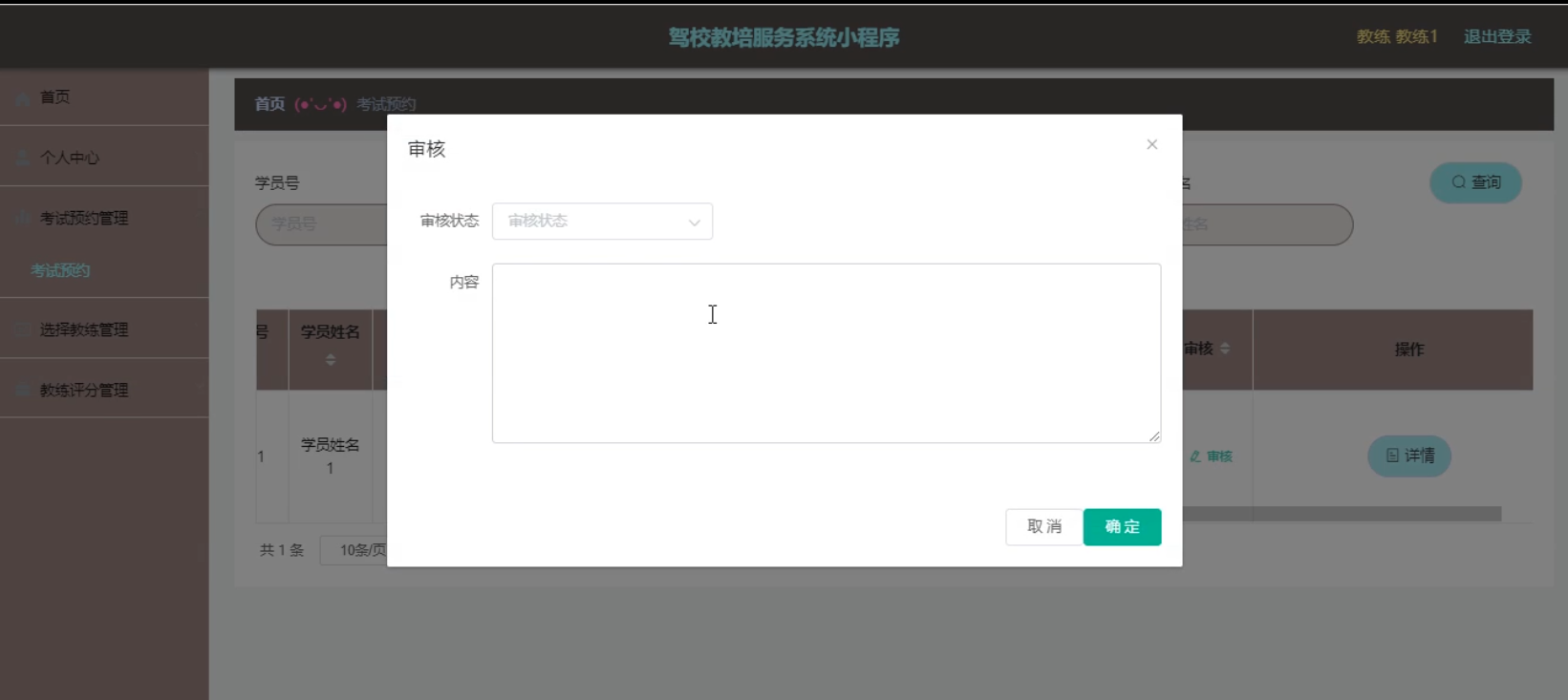Click the 驾校教培服务系统小程序 title
The image size is (1568, 700).
tap(784, 37)
